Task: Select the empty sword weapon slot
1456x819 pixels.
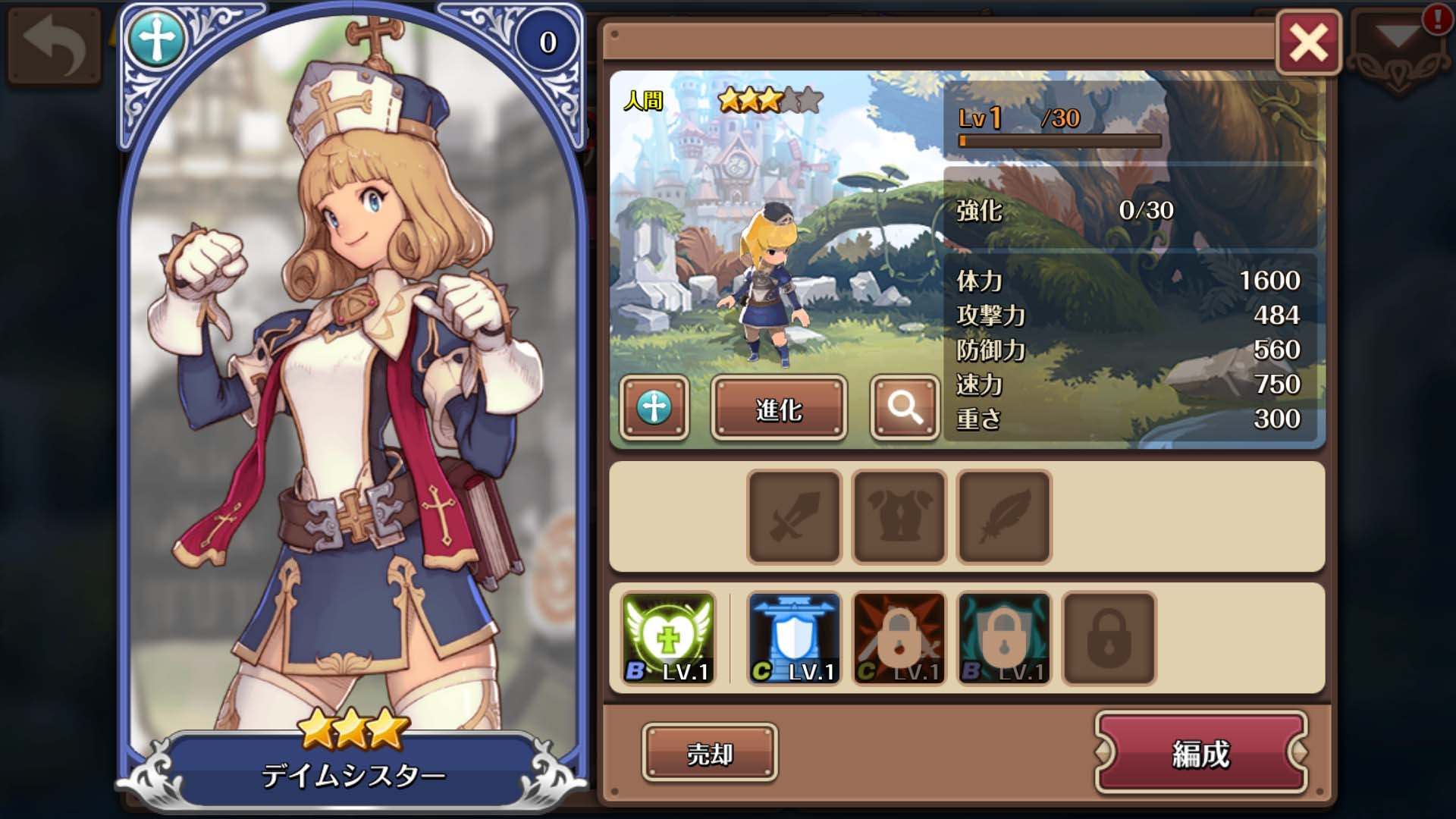Action: click(794, 517)
